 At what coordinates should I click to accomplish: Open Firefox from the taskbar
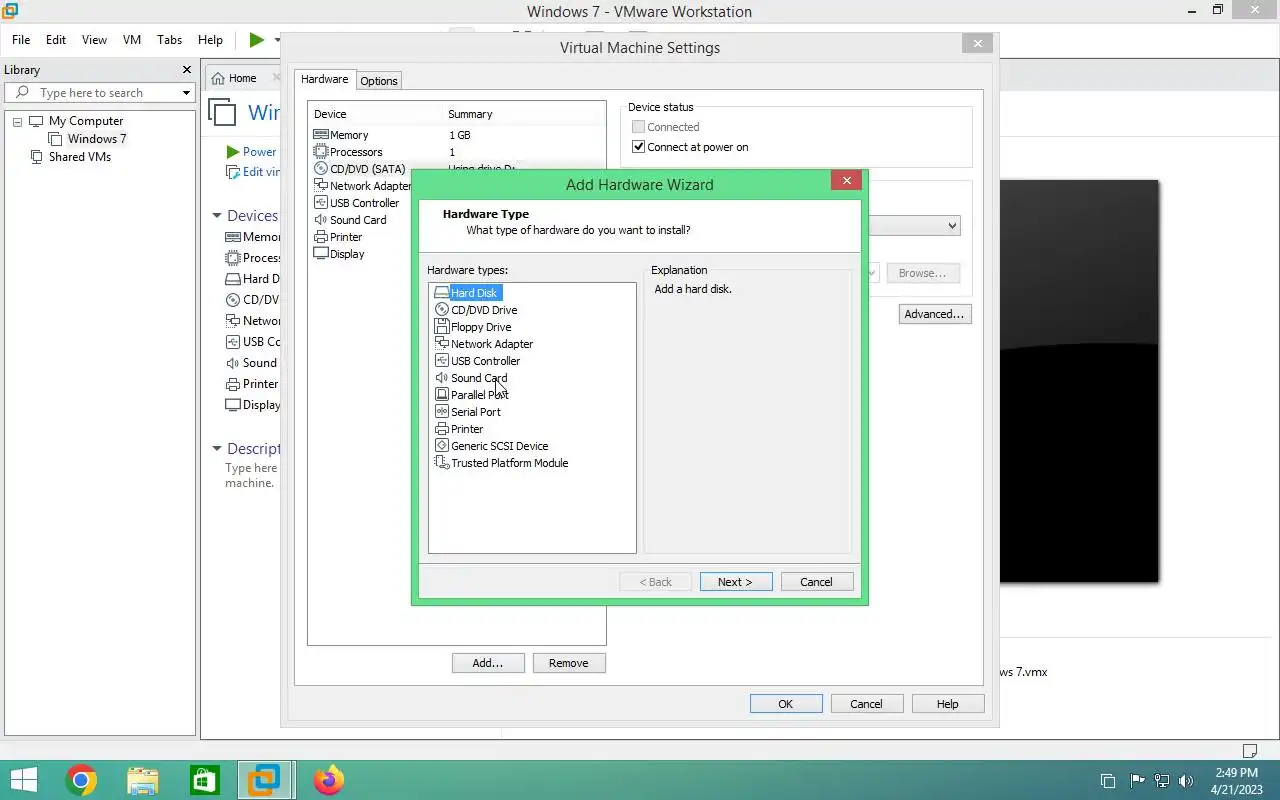point(328,780)
